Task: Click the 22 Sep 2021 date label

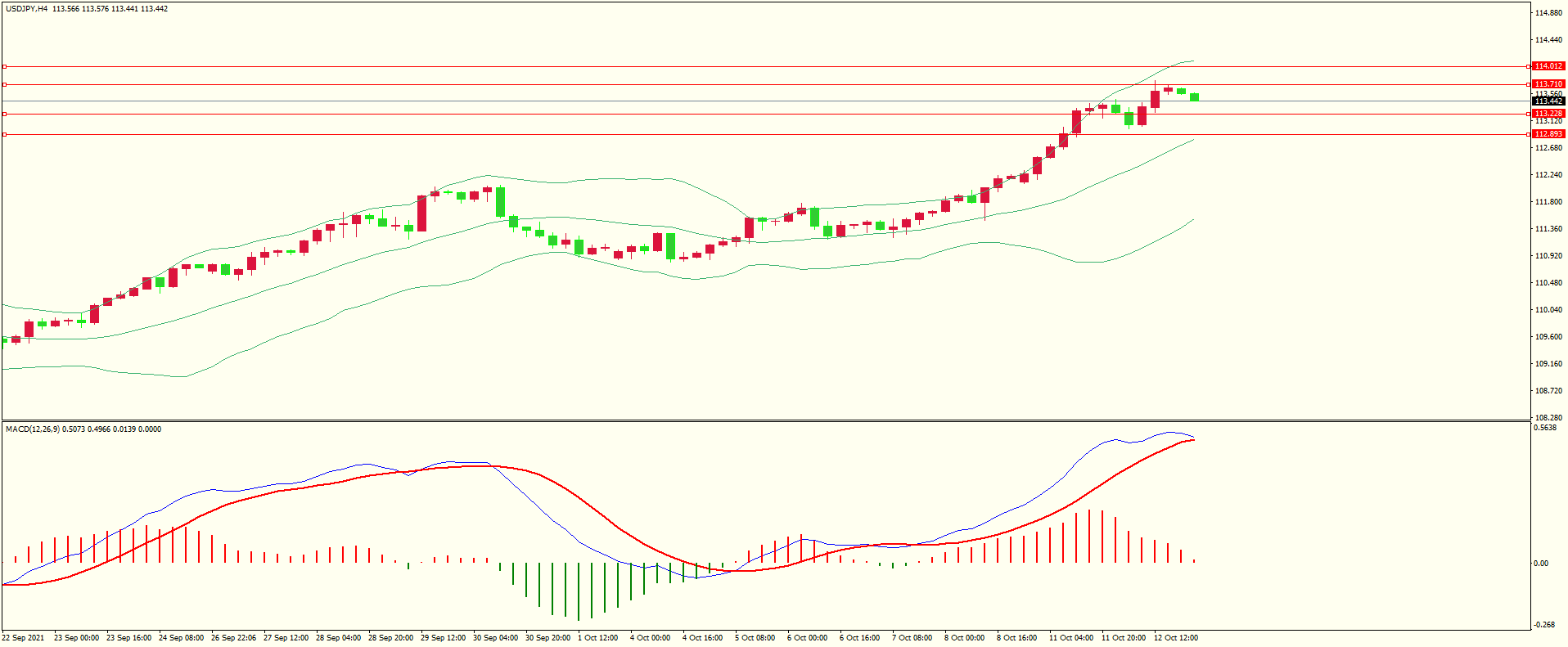Action: tap(24, 638)
